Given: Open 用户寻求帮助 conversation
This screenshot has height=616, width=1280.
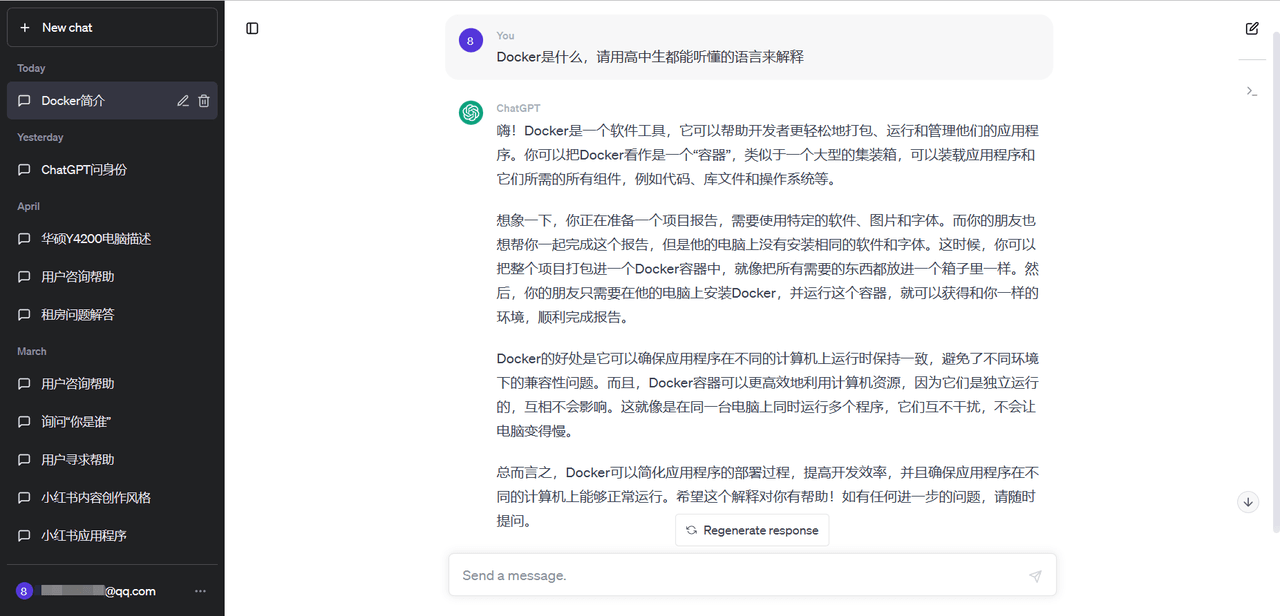Looking at the screenshot, I should (112, 460).
